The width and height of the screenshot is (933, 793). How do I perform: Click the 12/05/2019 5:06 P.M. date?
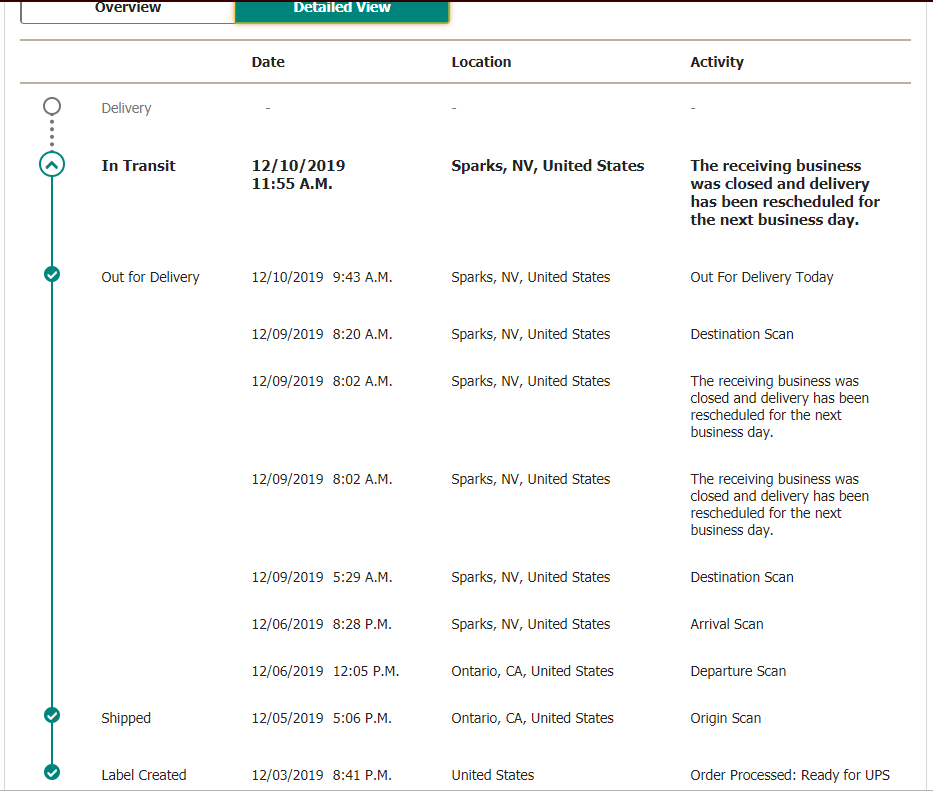(321, 718)
